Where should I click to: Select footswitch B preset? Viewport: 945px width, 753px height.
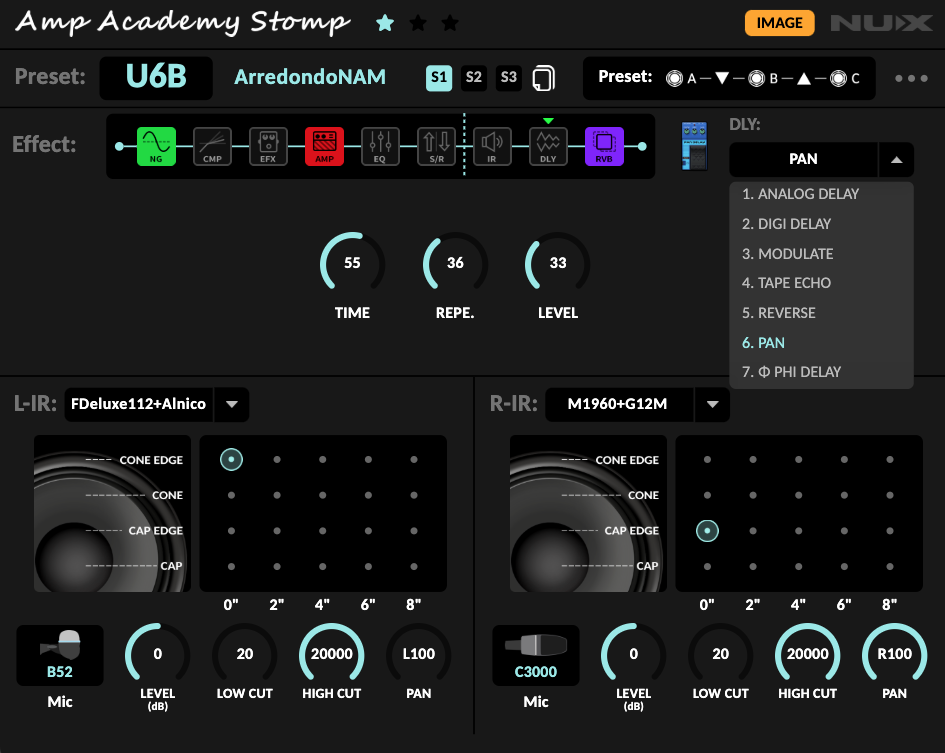[x=756, y=78]
